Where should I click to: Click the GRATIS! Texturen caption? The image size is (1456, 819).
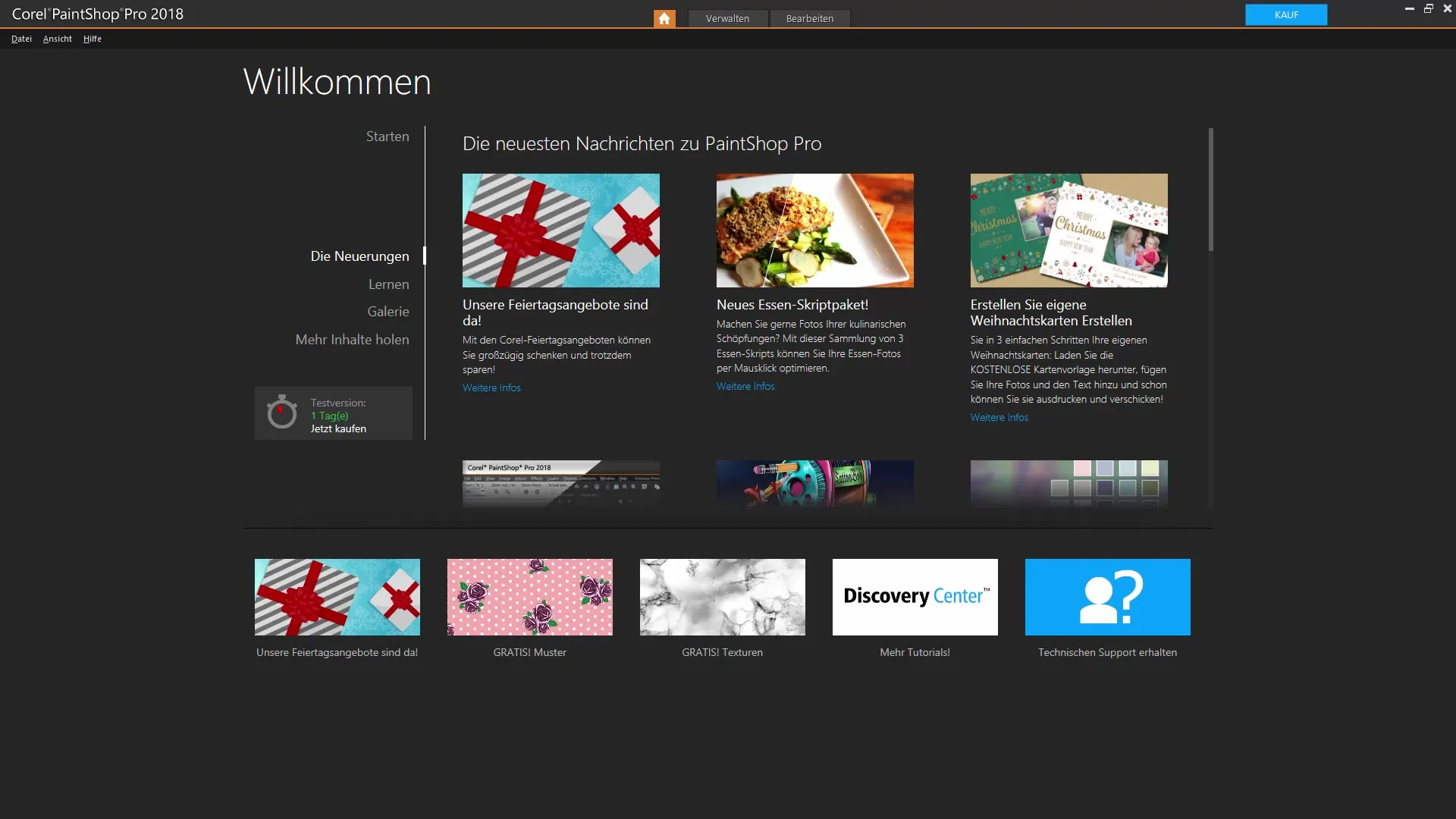point(723,652)
